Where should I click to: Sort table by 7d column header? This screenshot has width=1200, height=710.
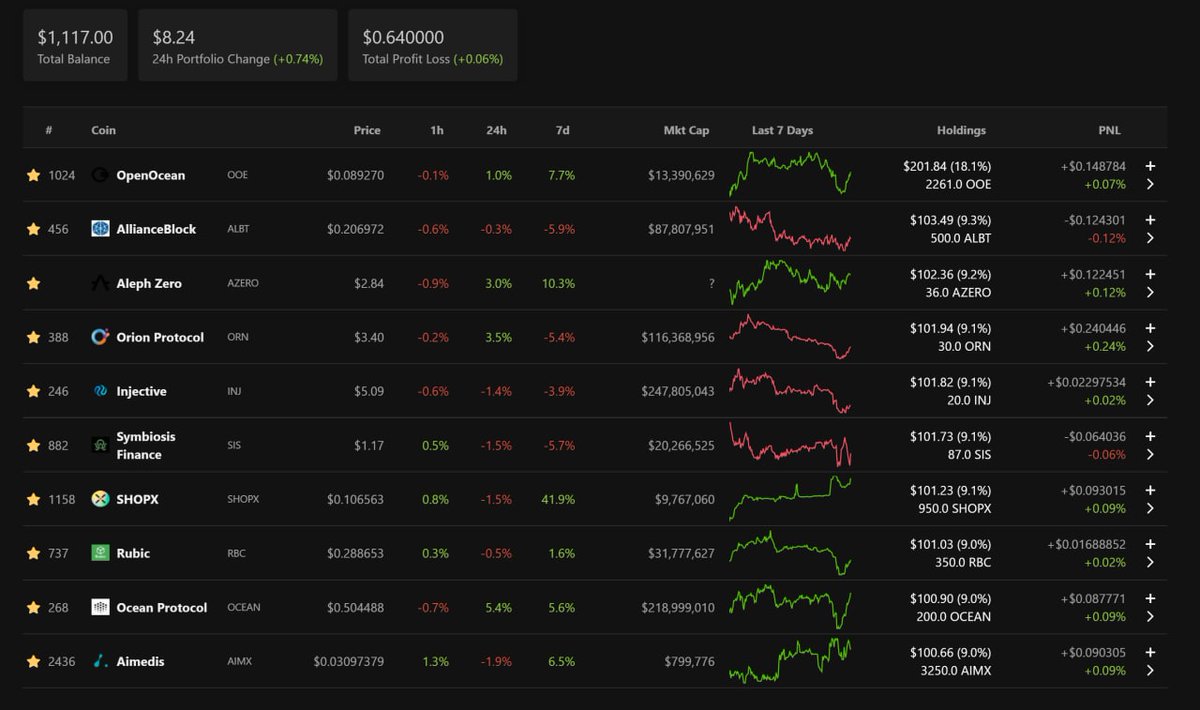562,130
